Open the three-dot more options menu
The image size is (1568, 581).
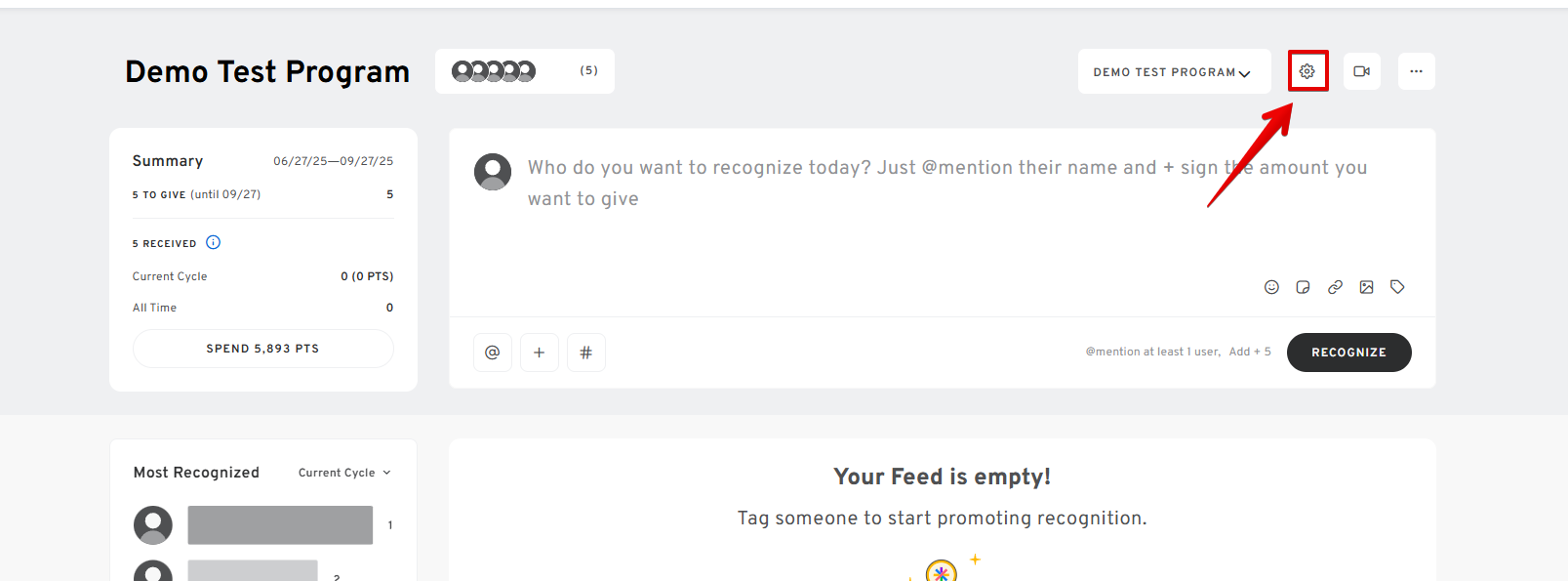[1416, 71]
